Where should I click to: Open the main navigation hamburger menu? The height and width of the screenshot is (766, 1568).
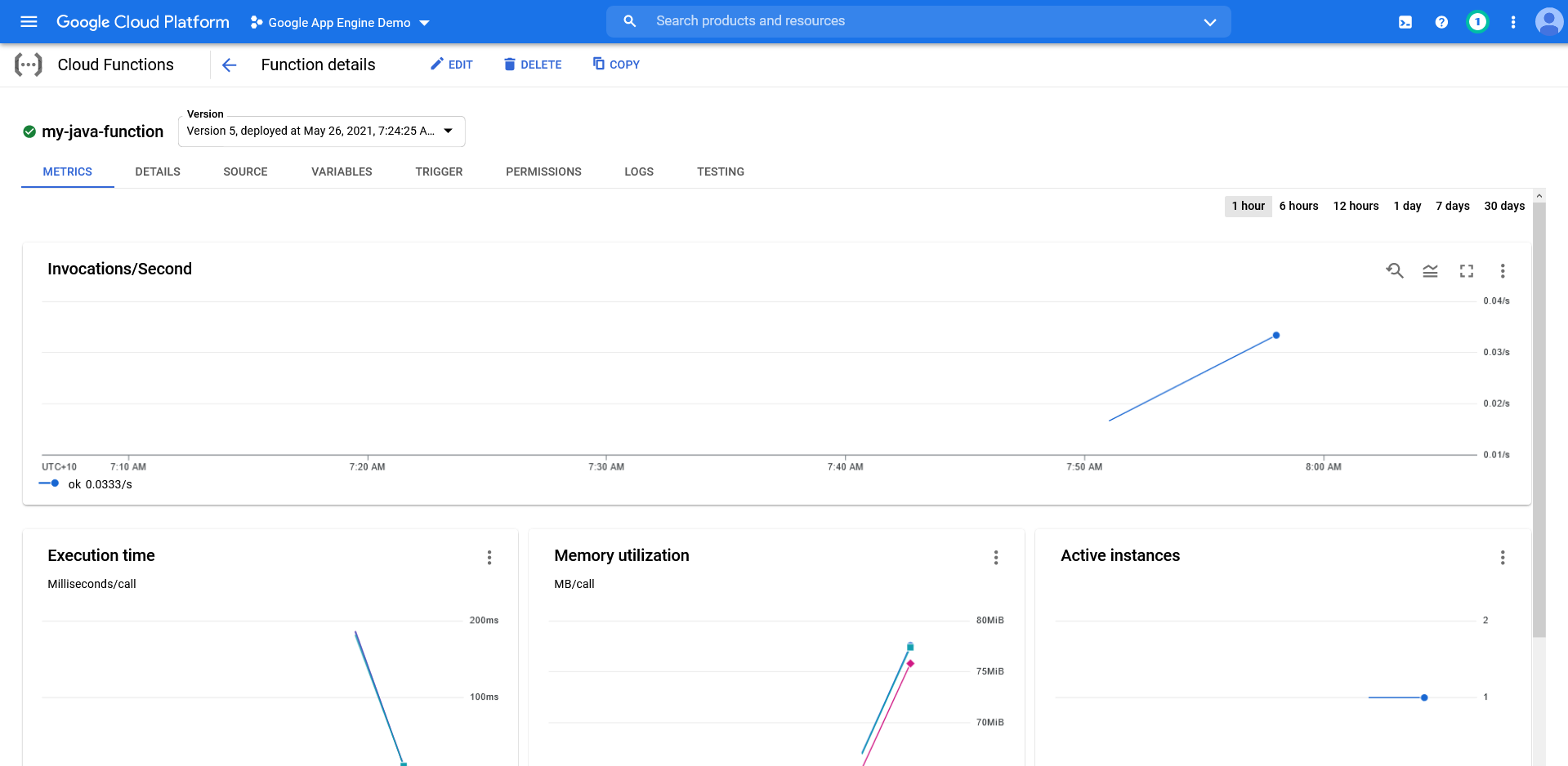(29, 22)
